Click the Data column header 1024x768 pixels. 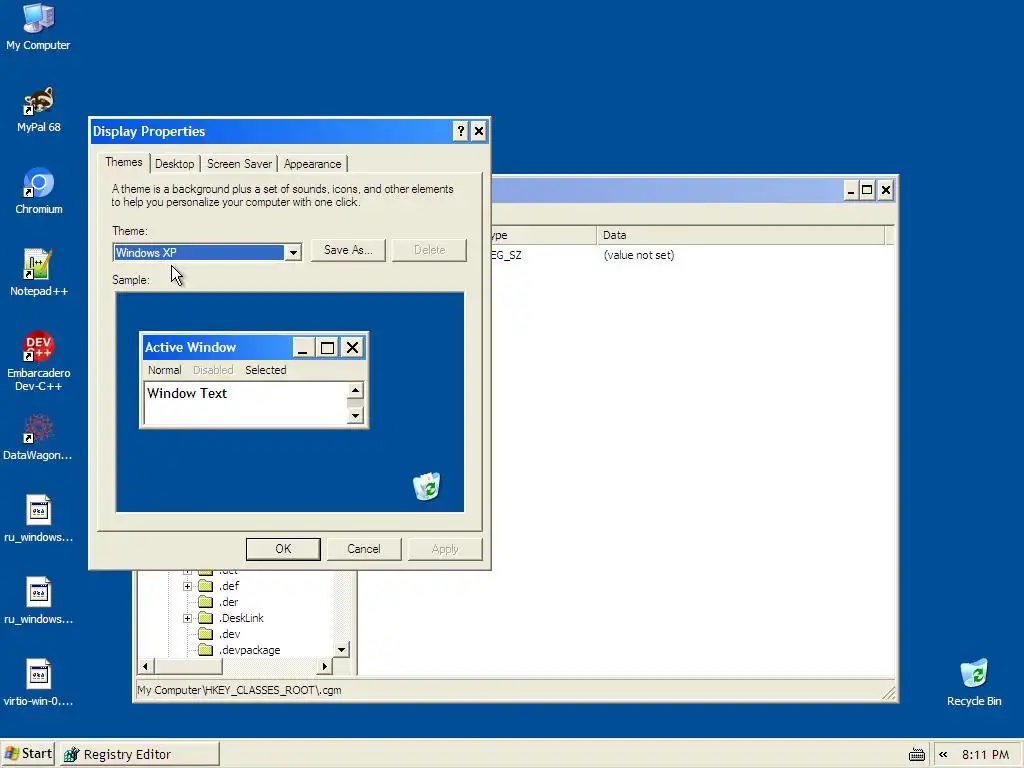pyautogui.click(x=741, y=235)
